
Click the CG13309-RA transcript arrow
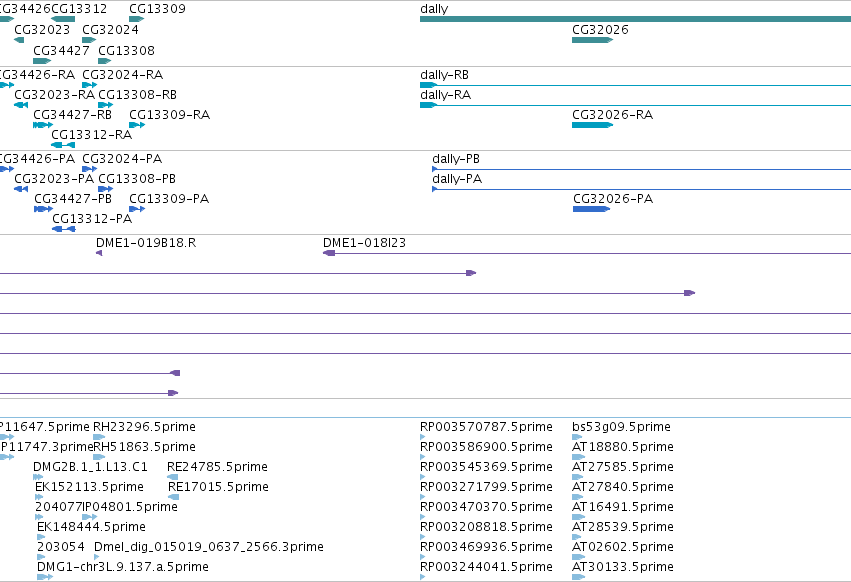137,125
